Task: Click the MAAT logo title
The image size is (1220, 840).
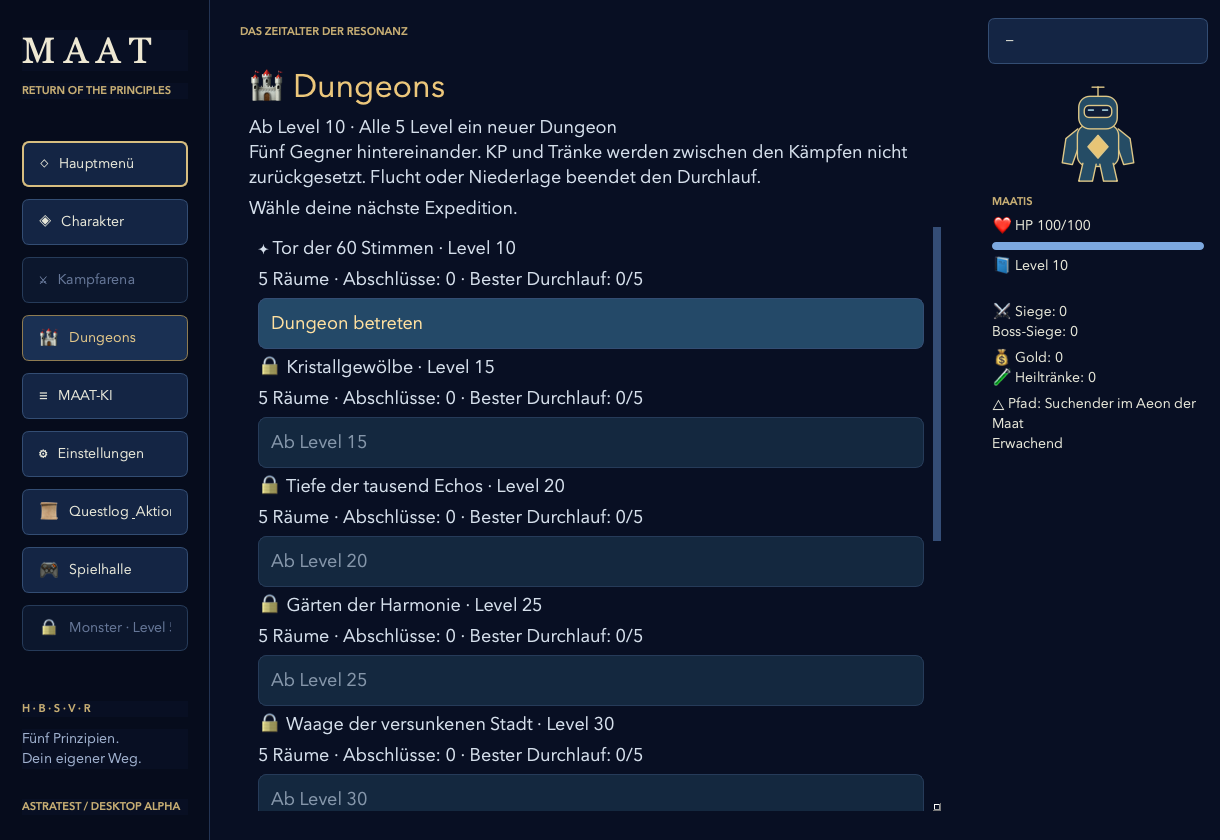Action: coord(88,50)
